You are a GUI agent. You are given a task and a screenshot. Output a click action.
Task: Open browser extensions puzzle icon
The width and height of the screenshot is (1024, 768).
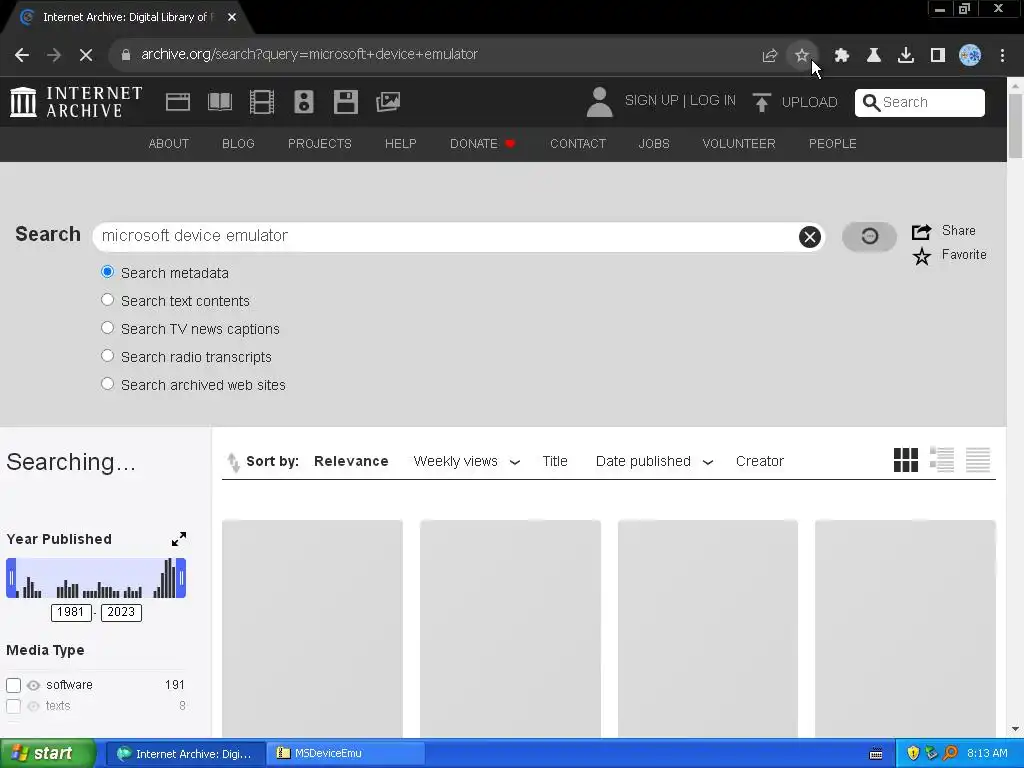[842, 55]
